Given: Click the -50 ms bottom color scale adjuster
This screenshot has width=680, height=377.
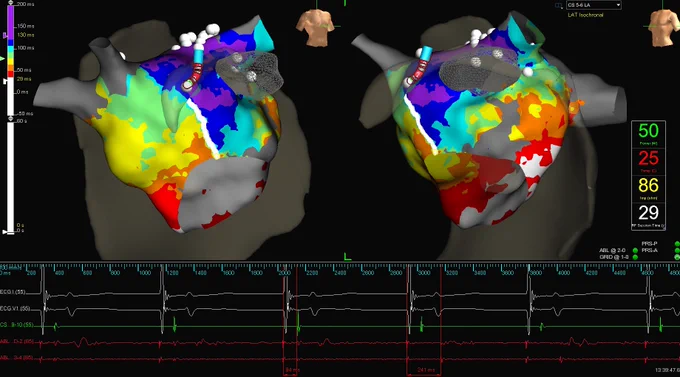Looking at the screenshot, I should [x=11, y=117].
